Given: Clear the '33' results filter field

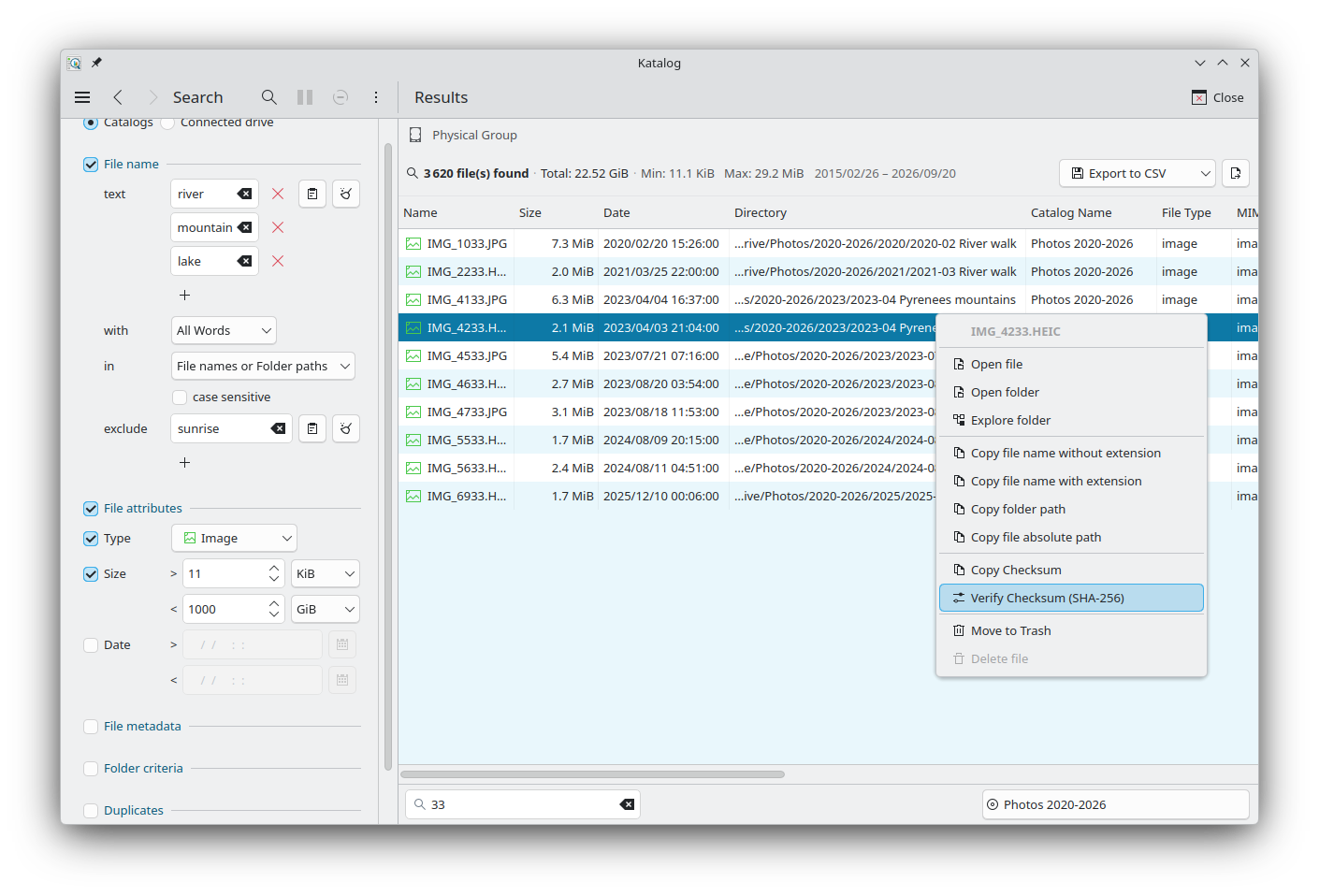Looking at the screenshot, I should tap(628, 804).
